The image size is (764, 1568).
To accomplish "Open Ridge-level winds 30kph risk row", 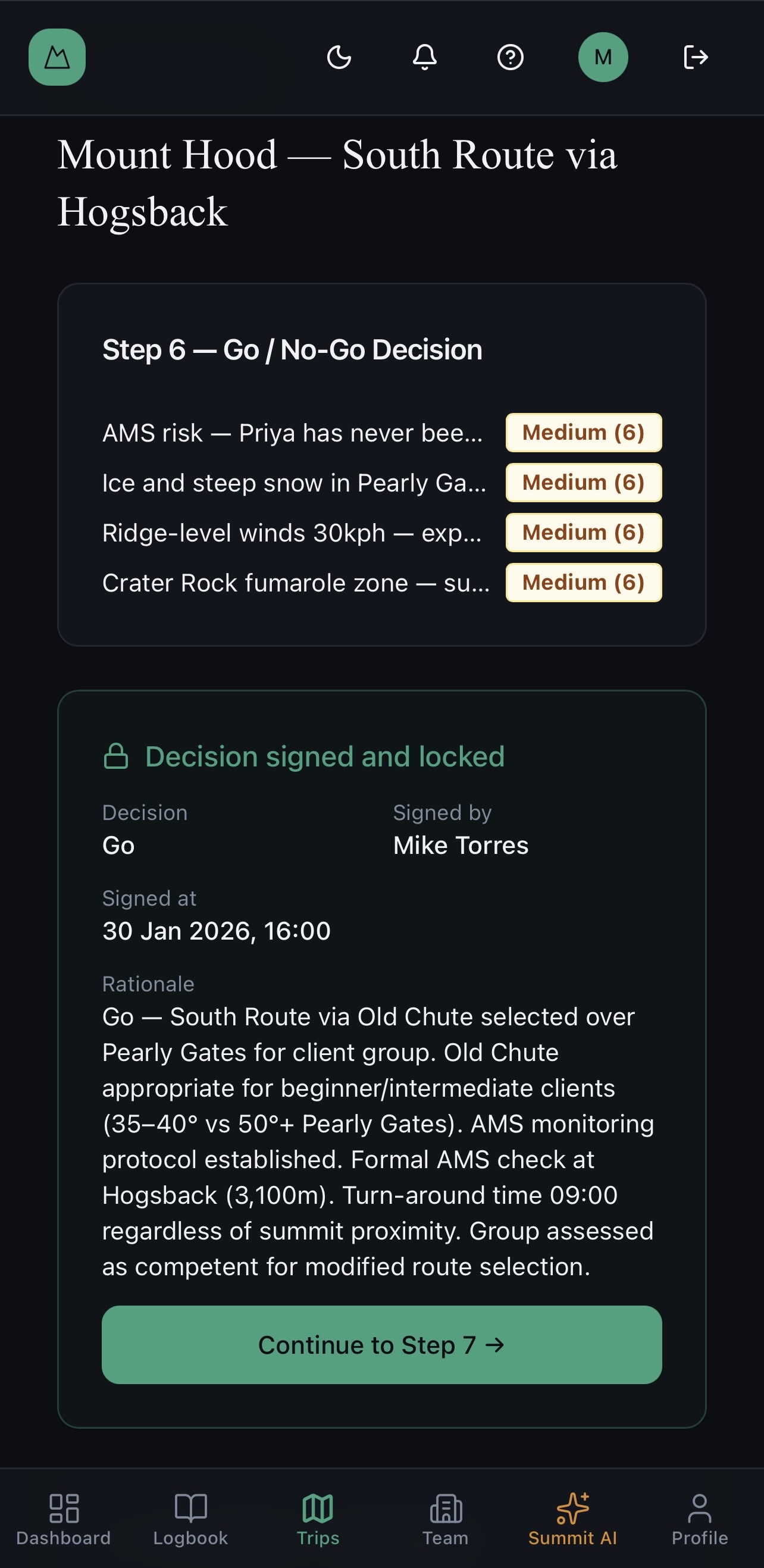I will point(292,533).
